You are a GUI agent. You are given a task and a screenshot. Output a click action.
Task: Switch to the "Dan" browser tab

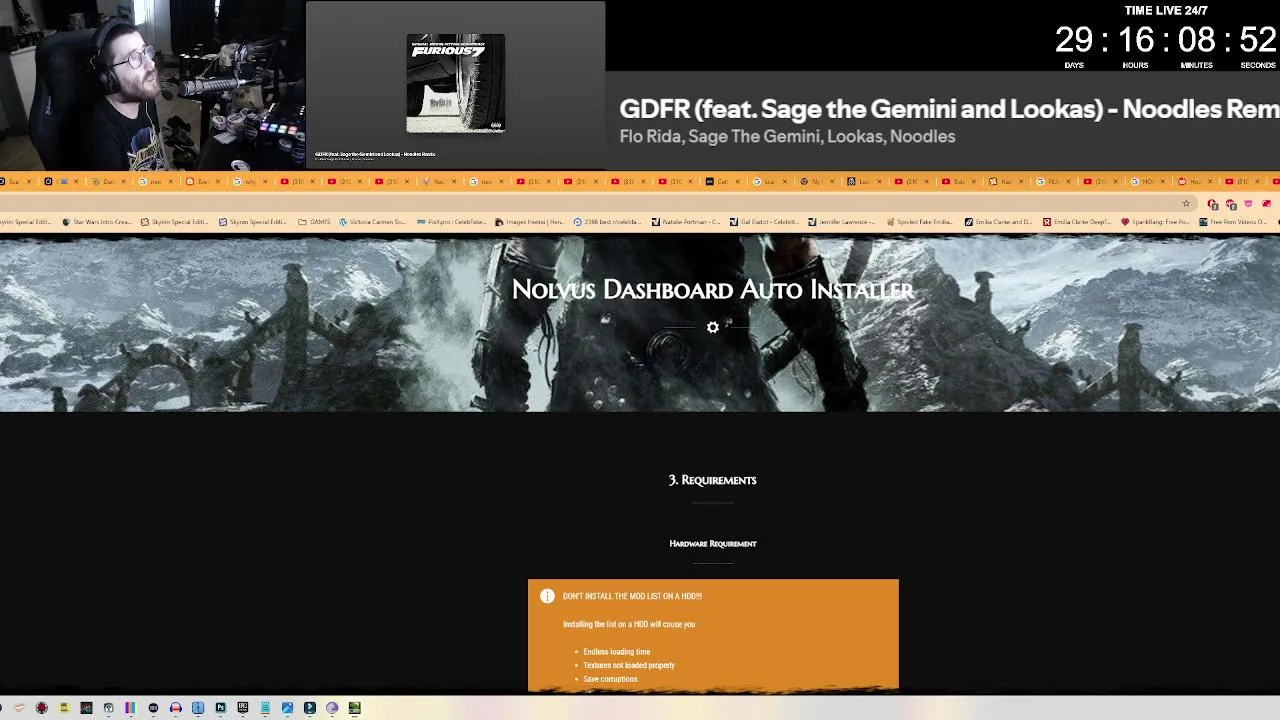tap(109, 182)
